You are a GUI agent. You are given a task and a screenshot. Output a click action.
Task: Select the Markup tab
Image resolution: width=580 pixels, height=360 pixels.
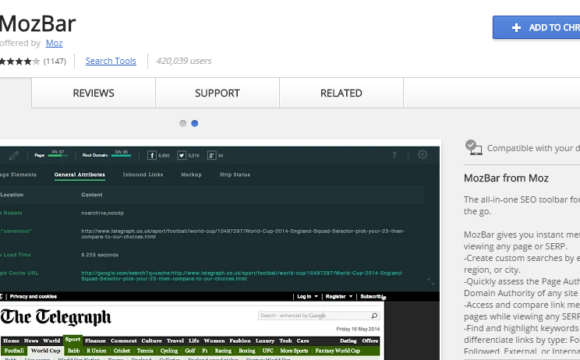tap(191, 175)
